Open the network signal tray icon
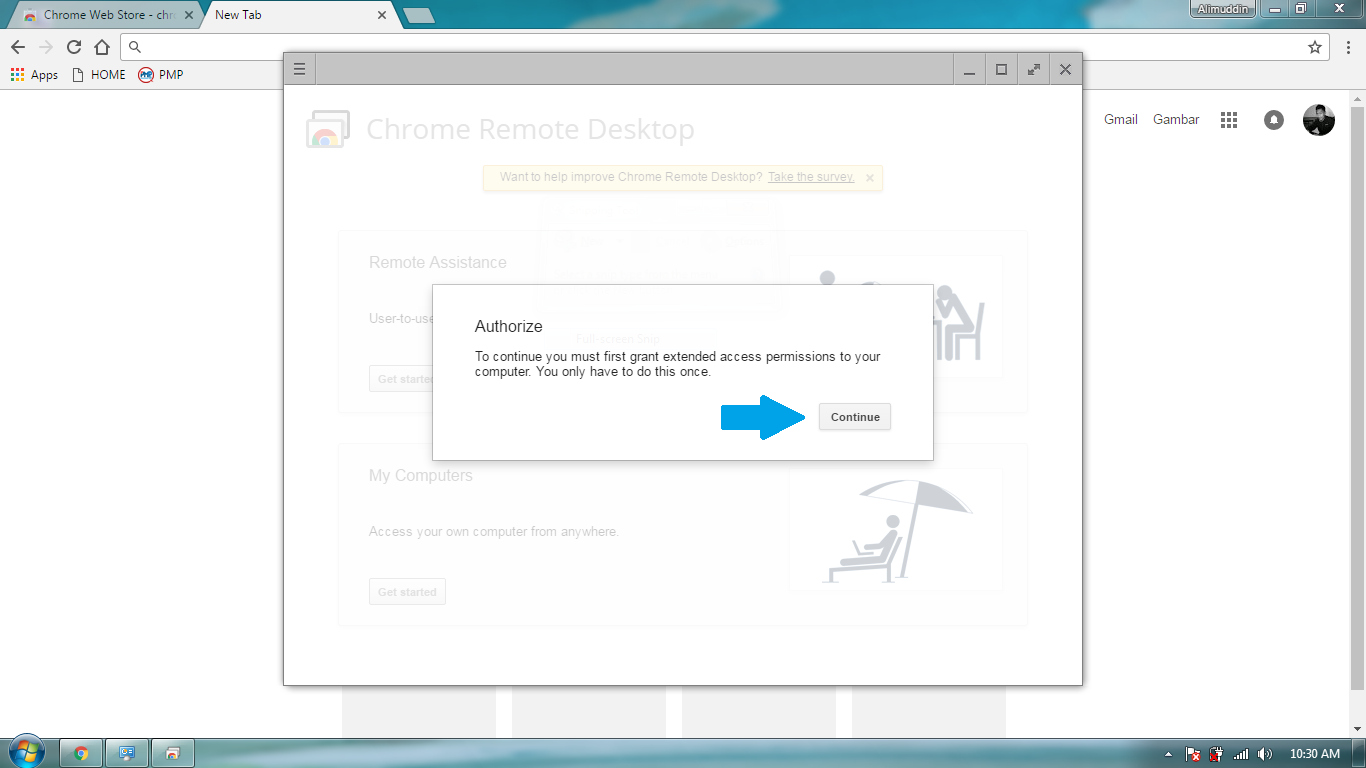 (x=1241, y=754)
